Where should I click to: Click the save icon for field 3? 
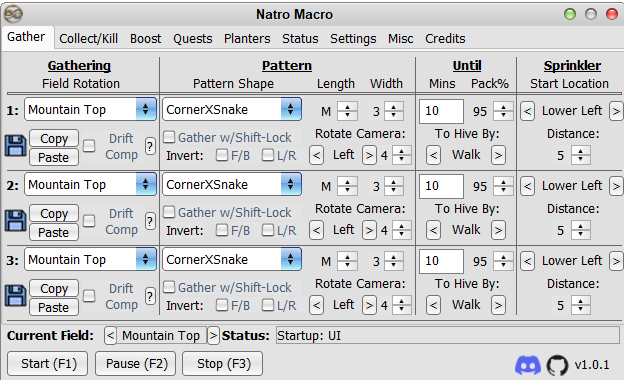tap(16, 296)
